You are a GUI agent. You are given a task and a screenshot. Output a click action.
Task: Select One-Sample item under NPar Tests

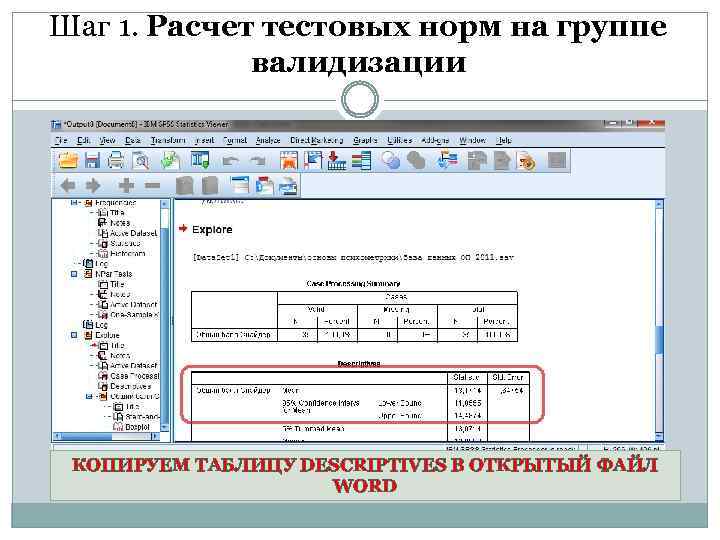coord(135,315)
